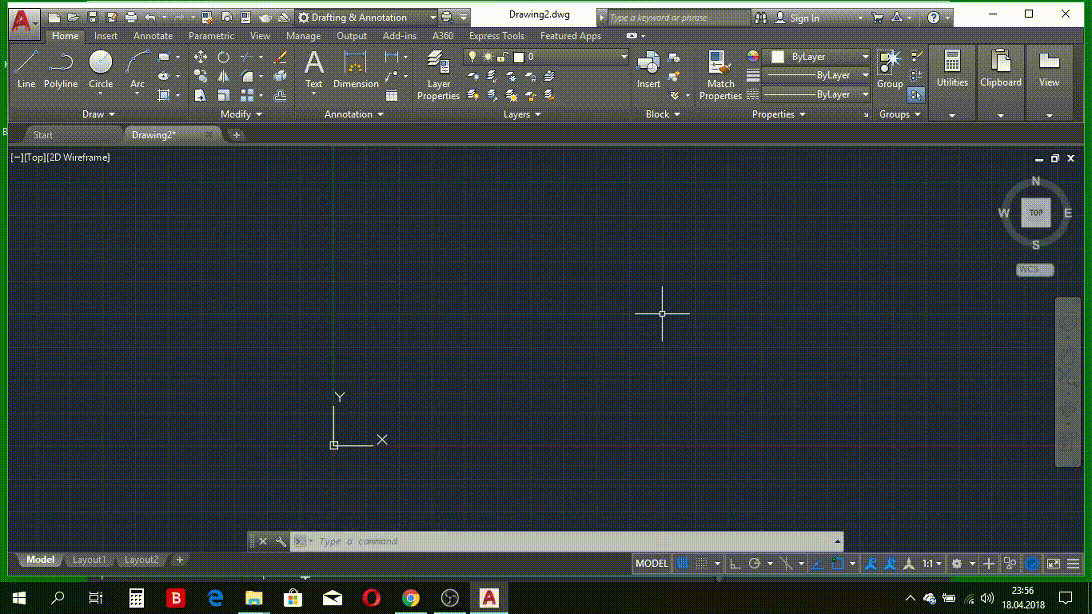The image size is (1092, 614).
Task: Open Layer Properties manager
Action: coord(438,75)
